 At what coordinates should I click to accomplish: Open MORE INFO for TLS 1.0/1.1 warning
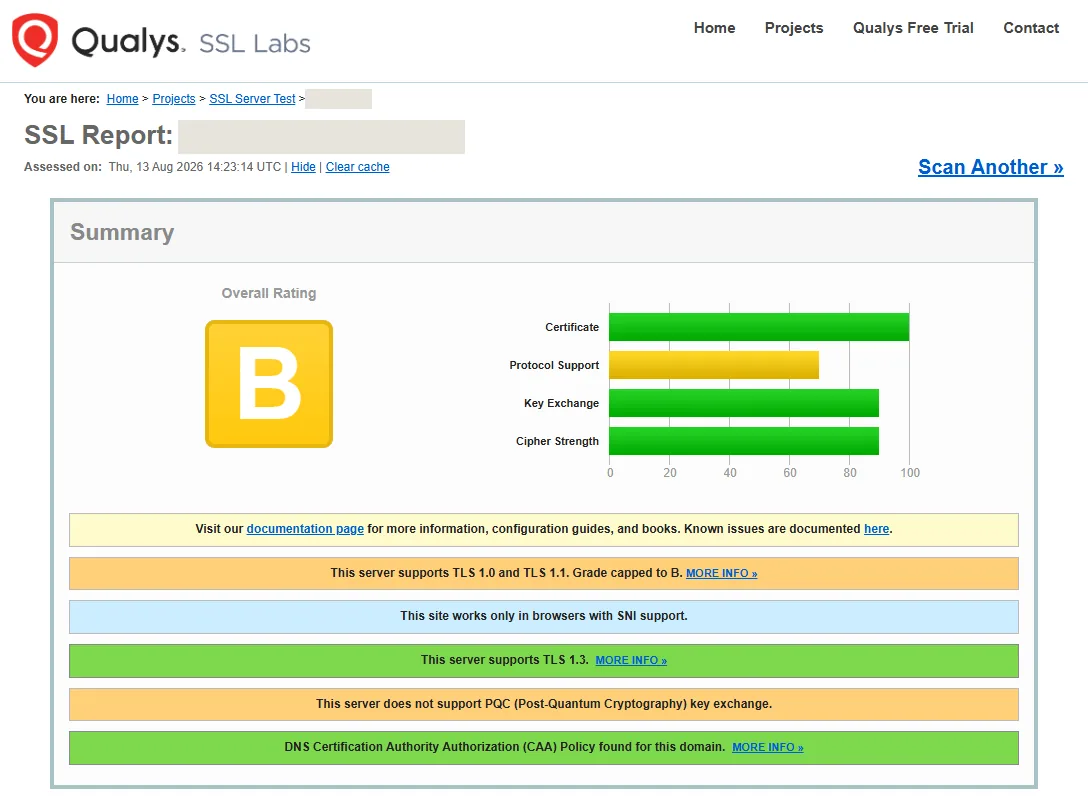(721, 573)
